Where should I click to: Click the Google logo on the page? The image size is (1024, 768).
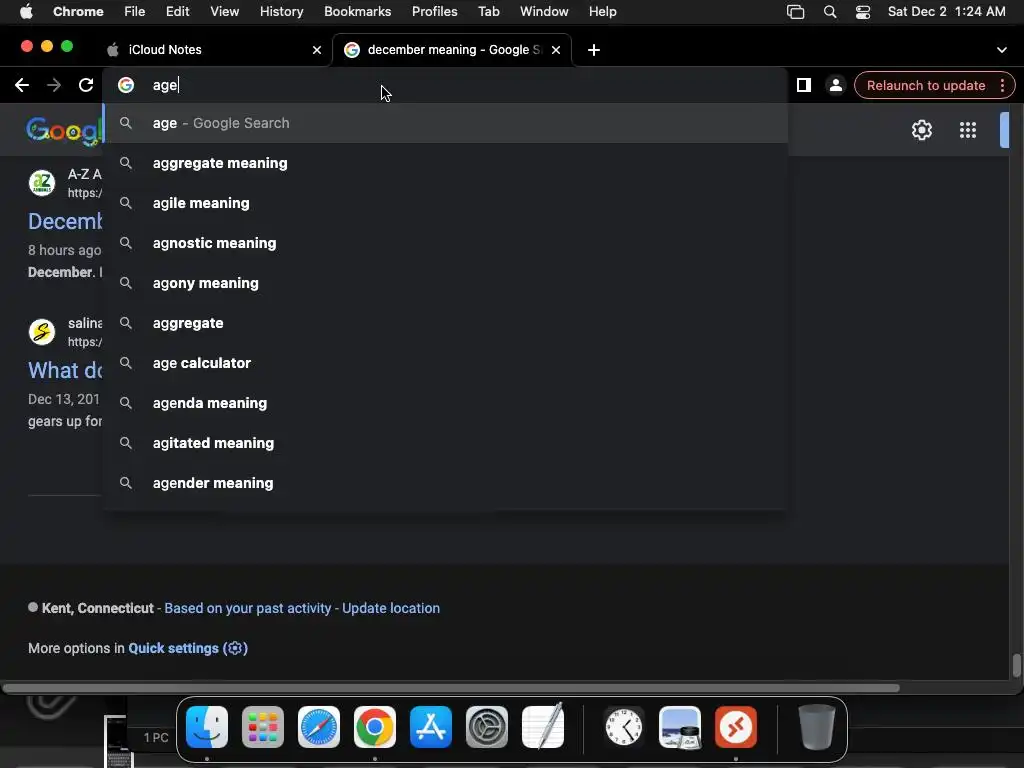pos(64,131)
